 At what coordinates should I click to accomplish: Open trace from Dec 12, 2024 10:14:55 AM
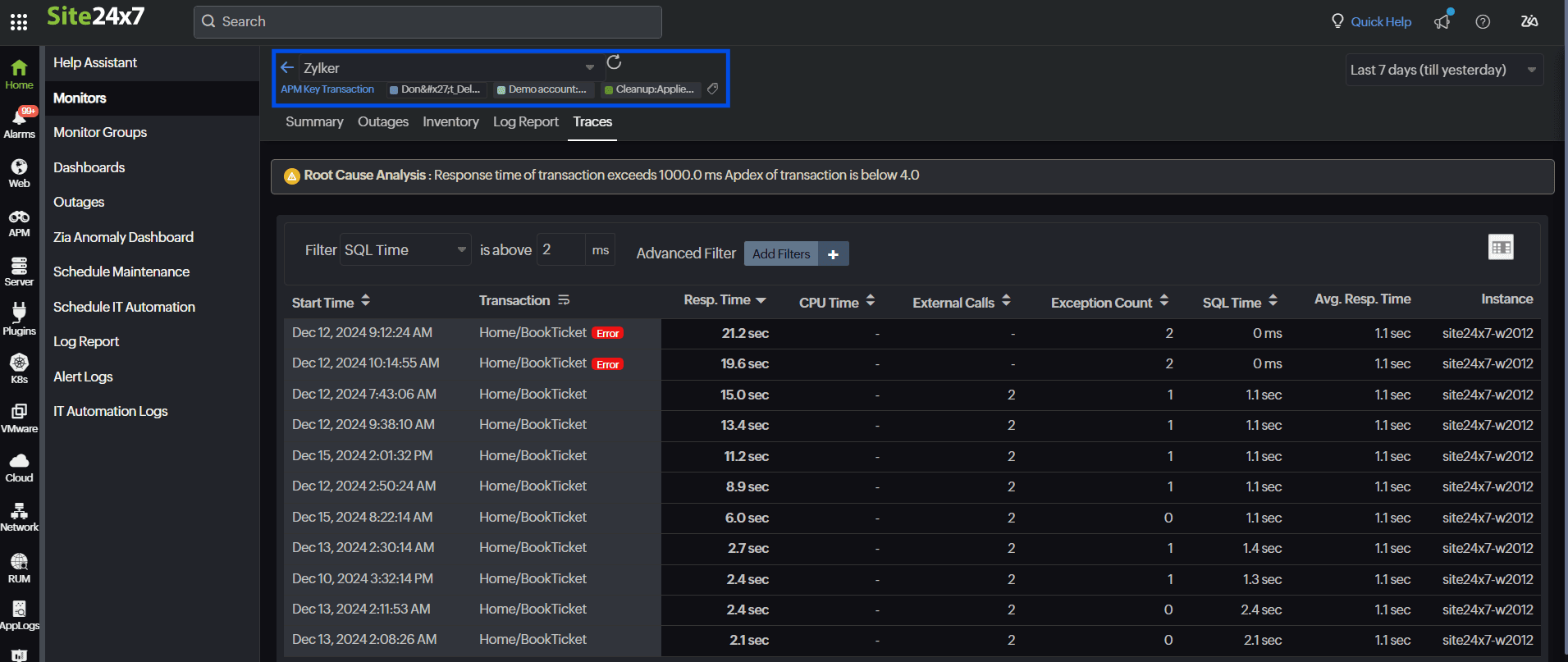[x=366, y=363]
